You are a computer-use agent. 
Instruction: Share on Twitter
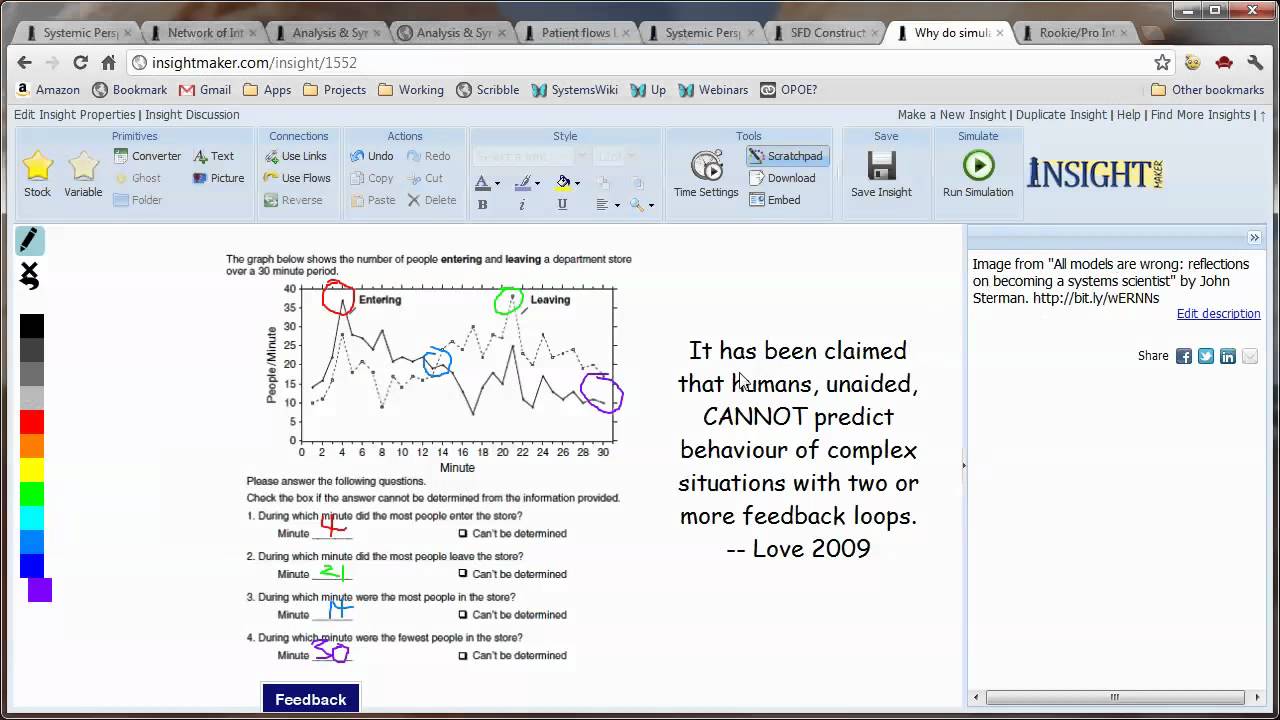click(x=1206, y=356)
